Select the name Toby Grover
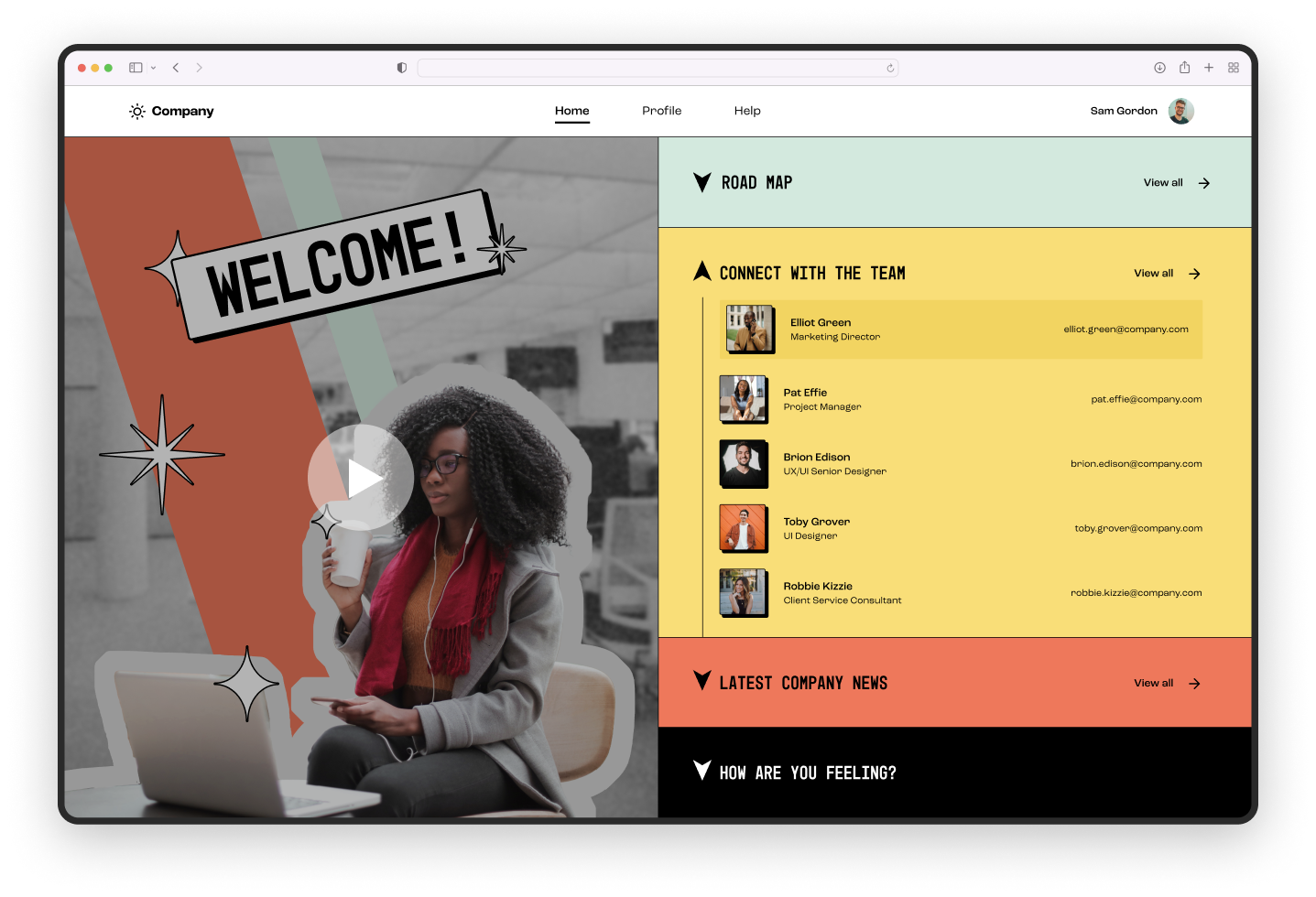 817,522
